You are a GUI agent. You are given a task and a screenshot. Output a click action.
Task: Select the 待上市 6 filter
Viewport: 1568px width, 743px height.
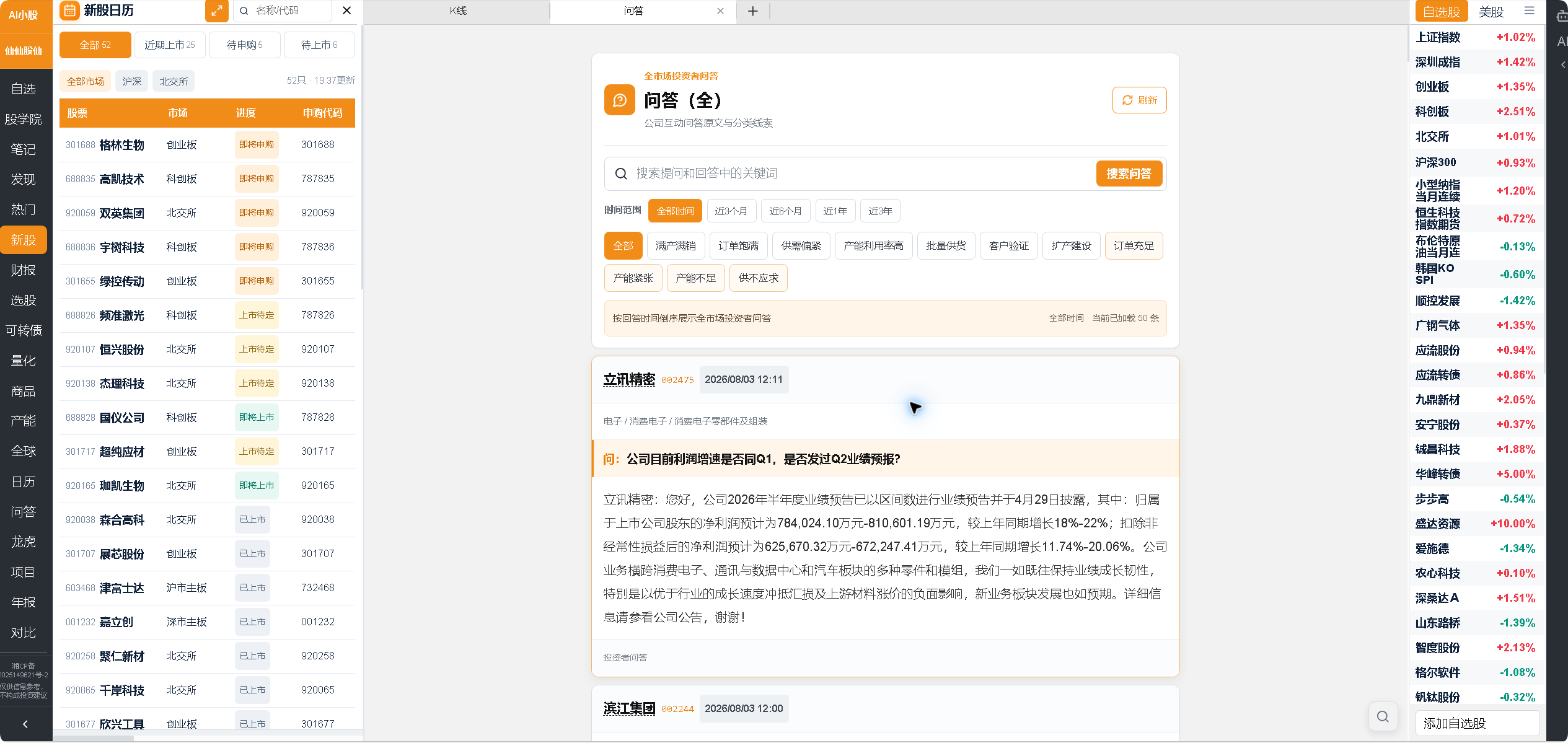tap(319, 45)
